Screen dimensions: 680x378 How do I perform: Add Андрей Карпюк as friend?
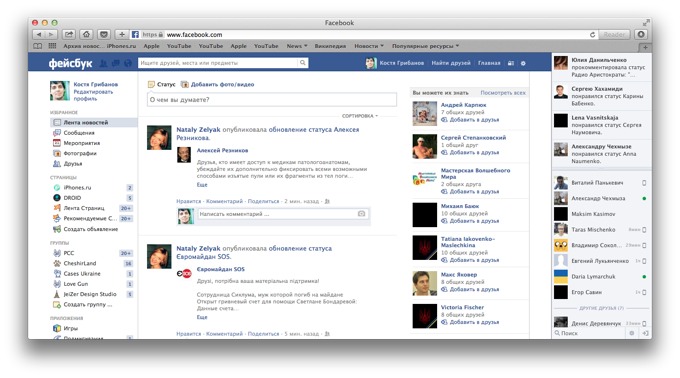tap(470, 120)
